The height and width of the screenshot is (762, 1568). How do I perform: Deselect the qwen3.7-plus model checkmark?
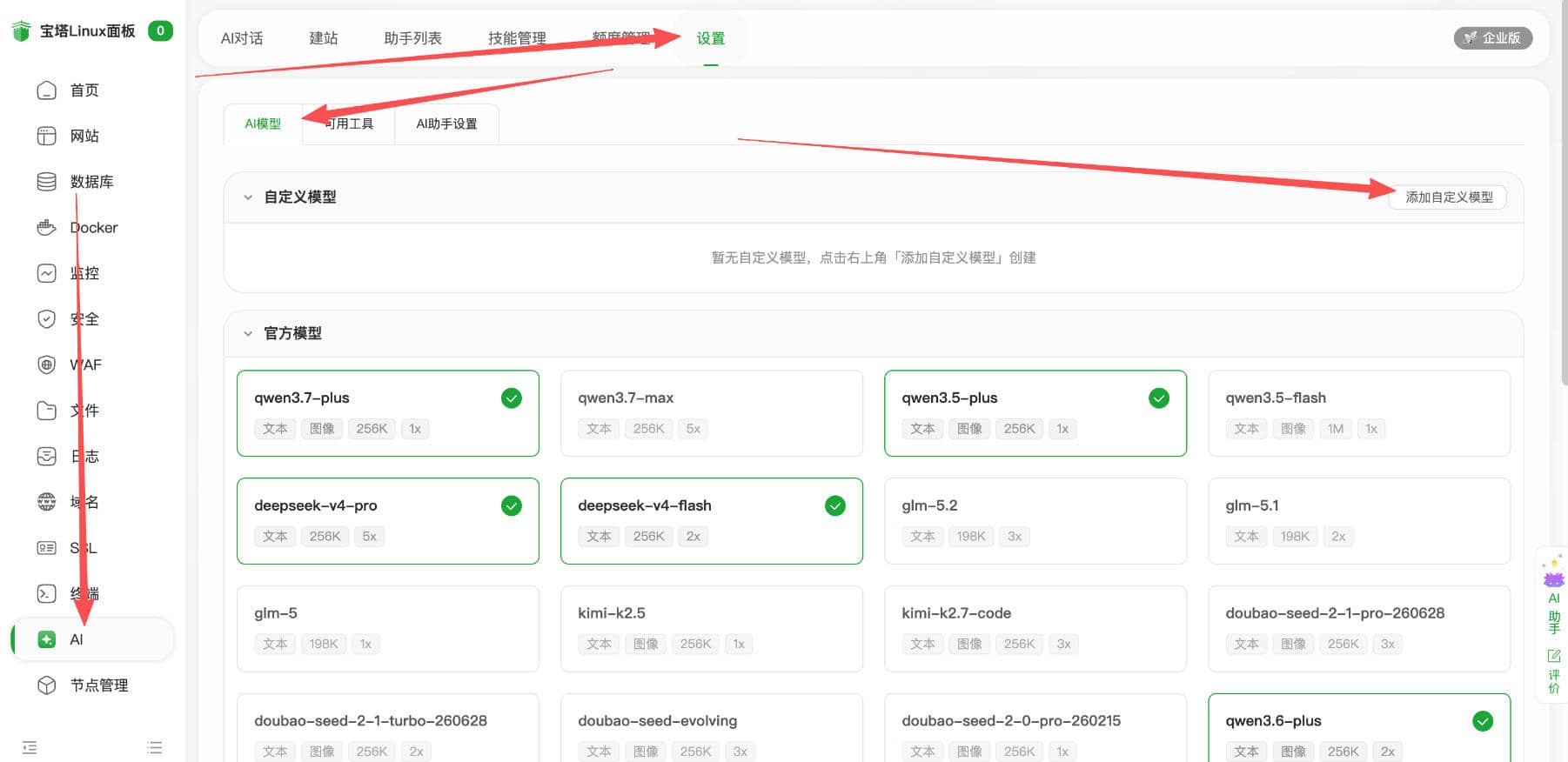point(512,398)
